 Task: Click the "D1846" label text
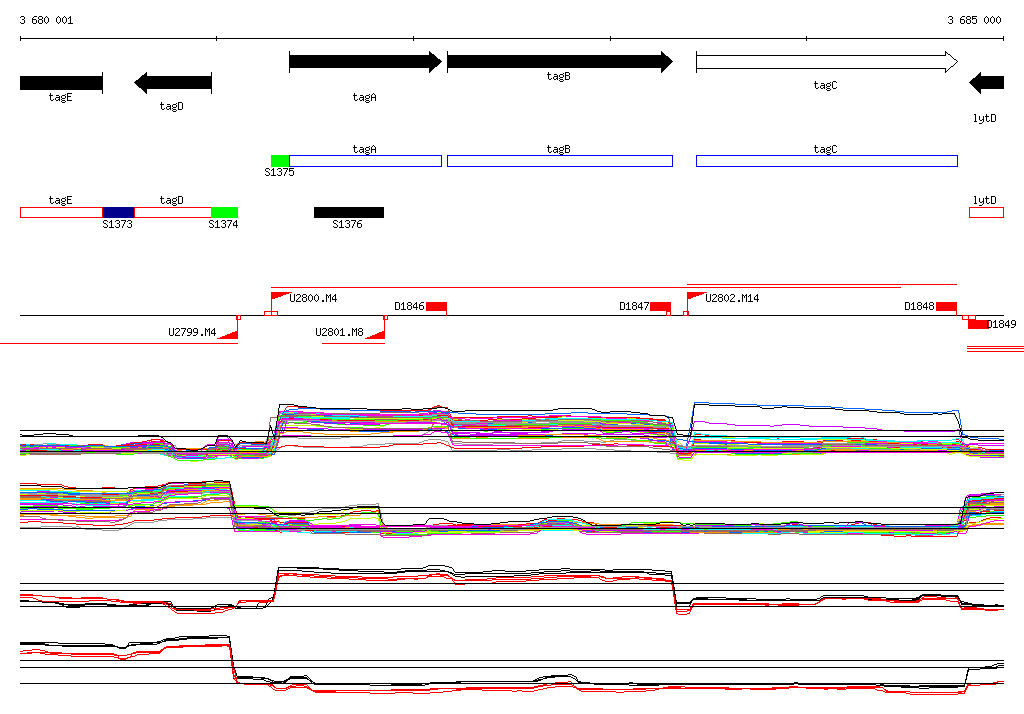coord(409,306)
